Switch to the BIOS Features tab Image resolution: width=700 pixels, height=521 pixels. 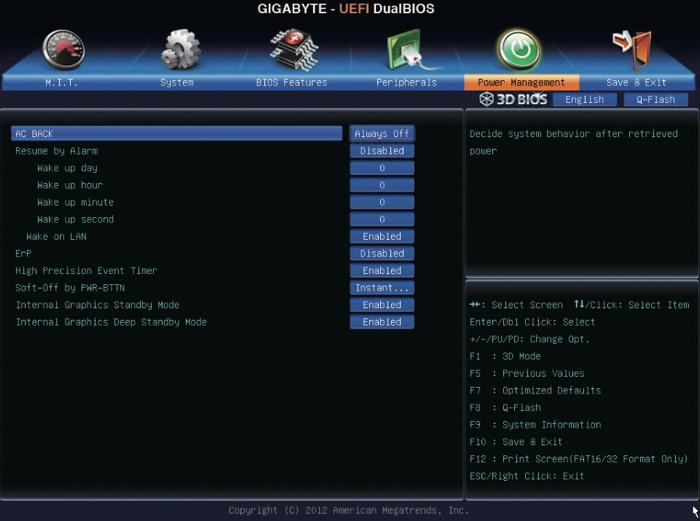click(291, 82)
